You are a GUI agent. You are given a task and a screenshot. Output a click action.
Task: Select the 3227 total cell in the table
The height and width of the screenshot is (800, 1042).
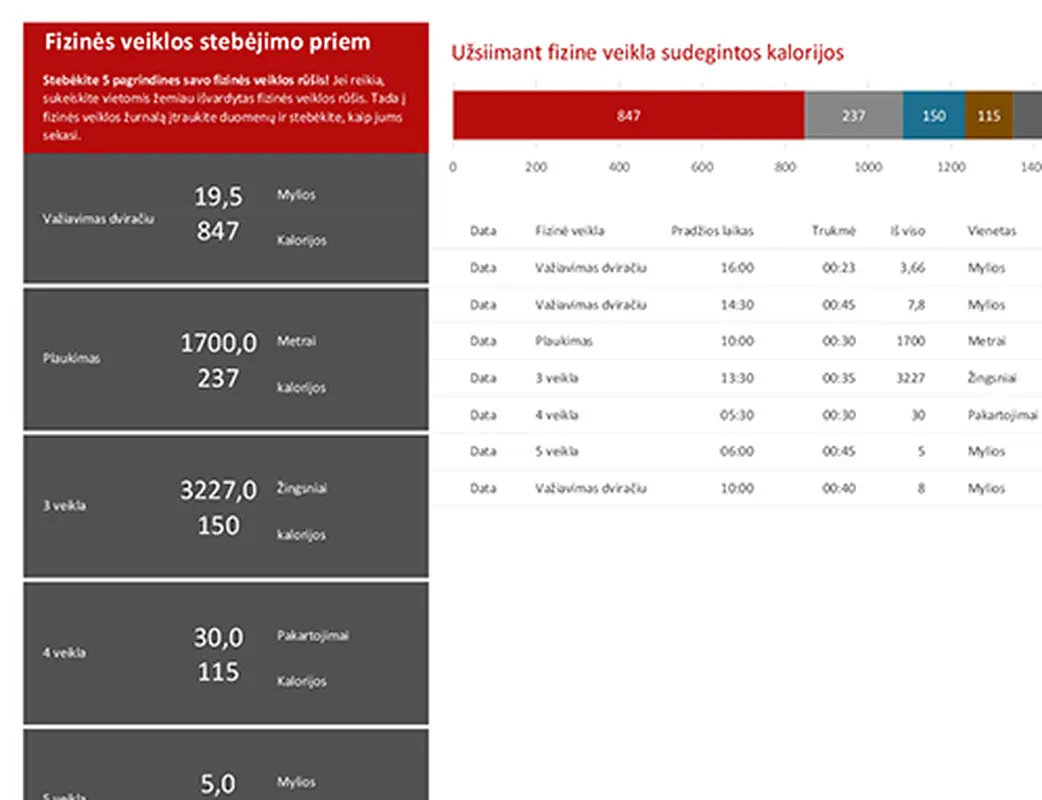(x=911, y=378)
